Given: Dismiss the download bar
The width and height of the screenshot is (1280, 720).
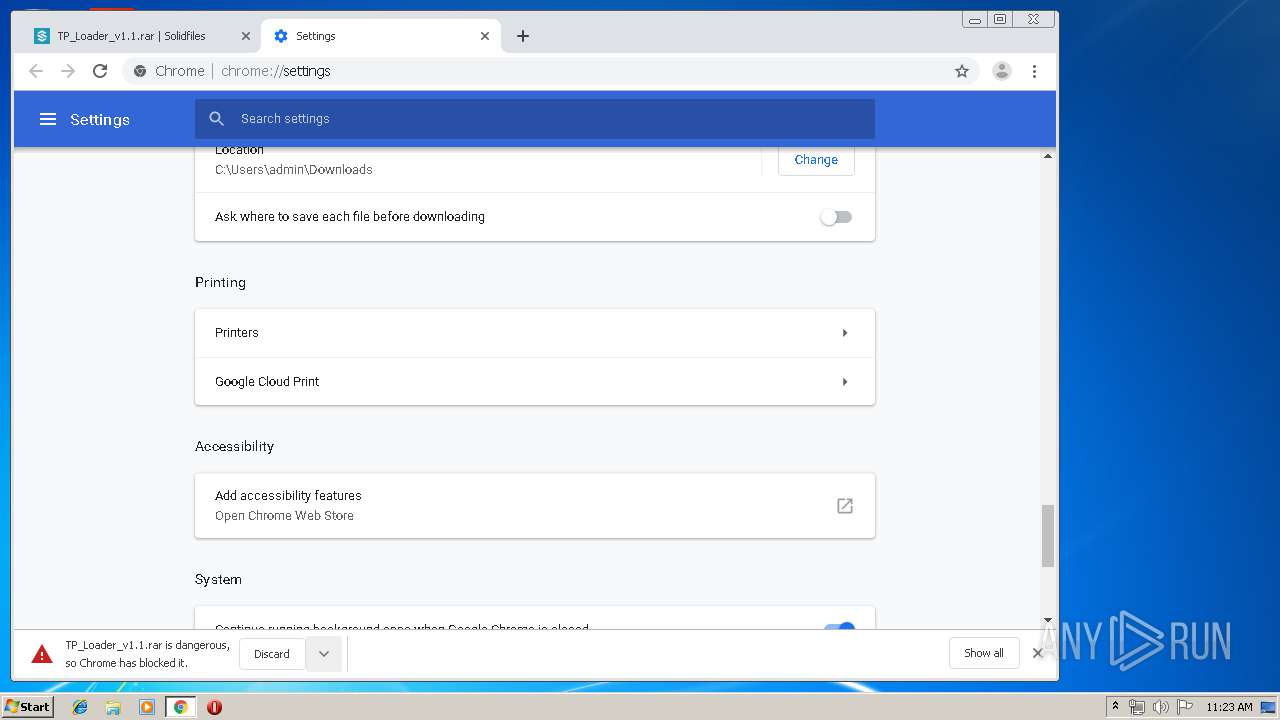Looking at the screenshot, I should [x=1037, y=653].
